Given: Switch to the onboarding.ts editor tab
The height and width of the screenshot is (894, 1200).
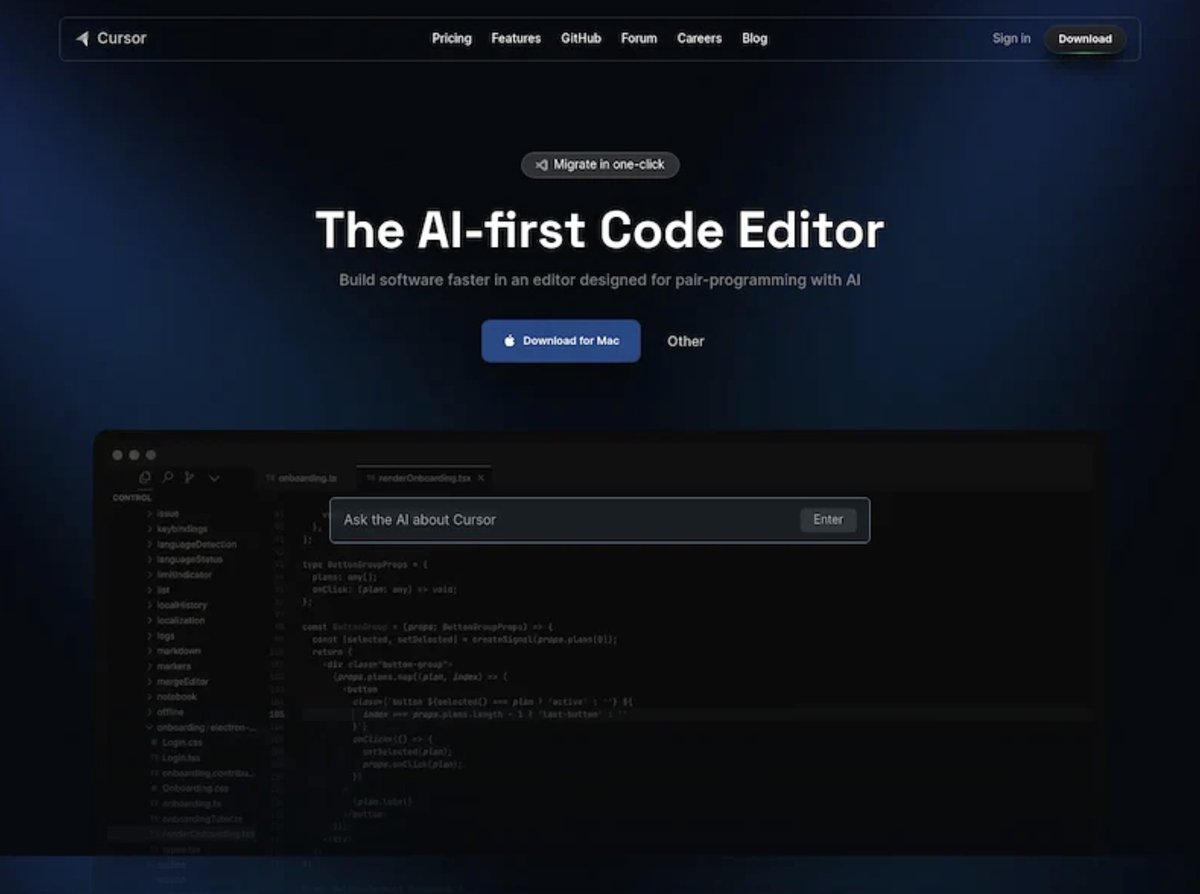Looking at the screenshot, I should [x=303, y=479].
